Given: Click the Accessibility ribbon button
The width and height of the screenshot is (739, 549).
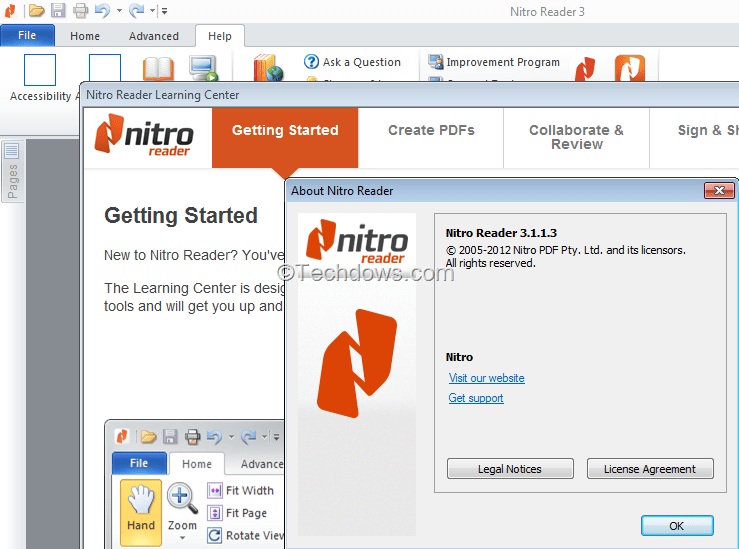Looking at the screenshot, I should point(40,78).
